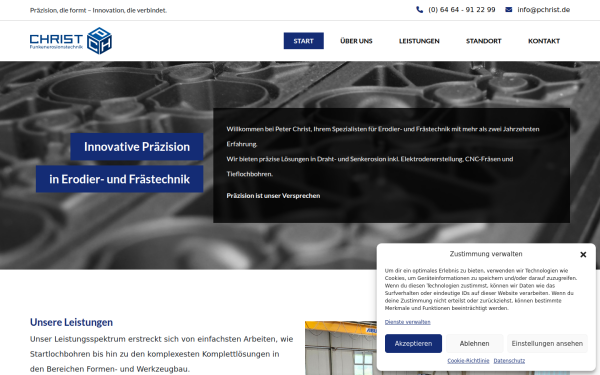Go to the START menu item

303,41
